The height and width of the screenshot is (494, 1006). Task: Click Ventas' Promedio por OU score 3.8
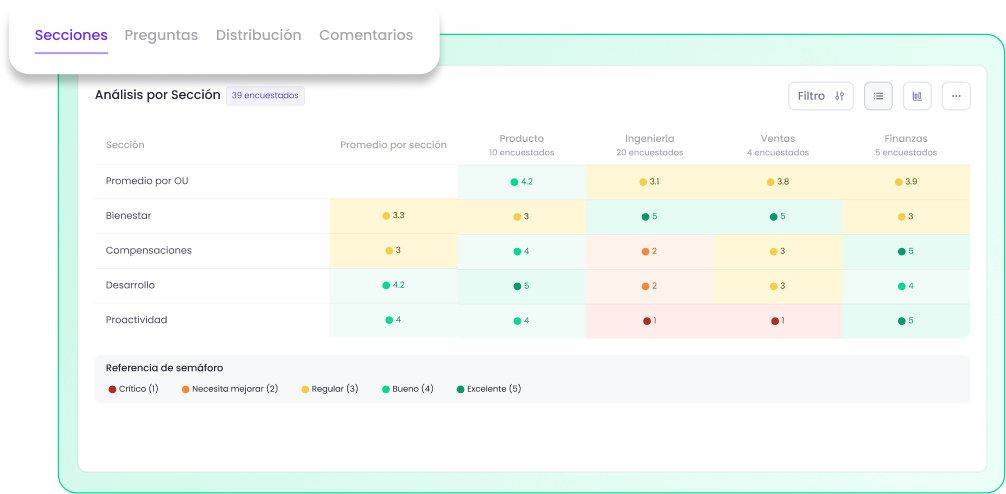(x=778, y=182)
